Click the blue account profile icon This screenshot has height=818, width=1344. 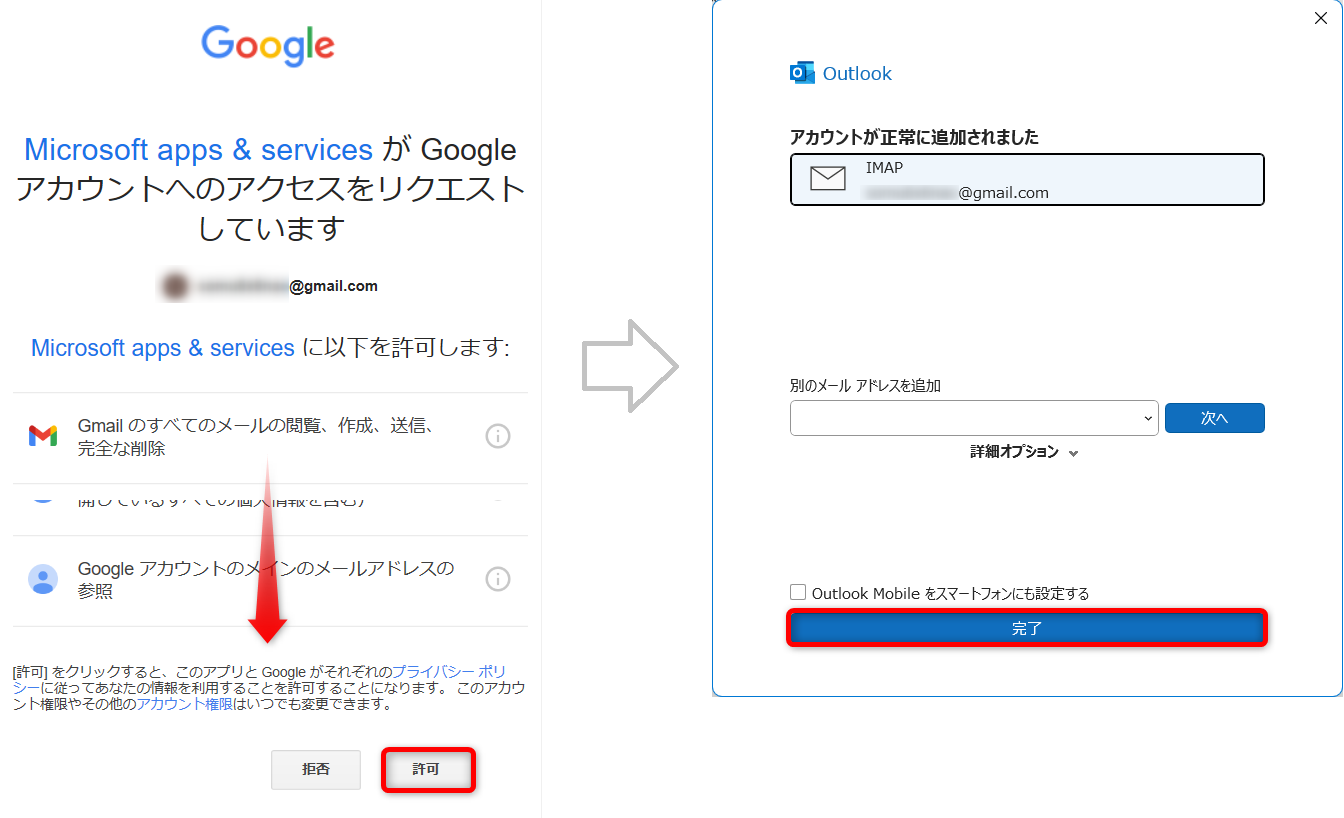43,579
